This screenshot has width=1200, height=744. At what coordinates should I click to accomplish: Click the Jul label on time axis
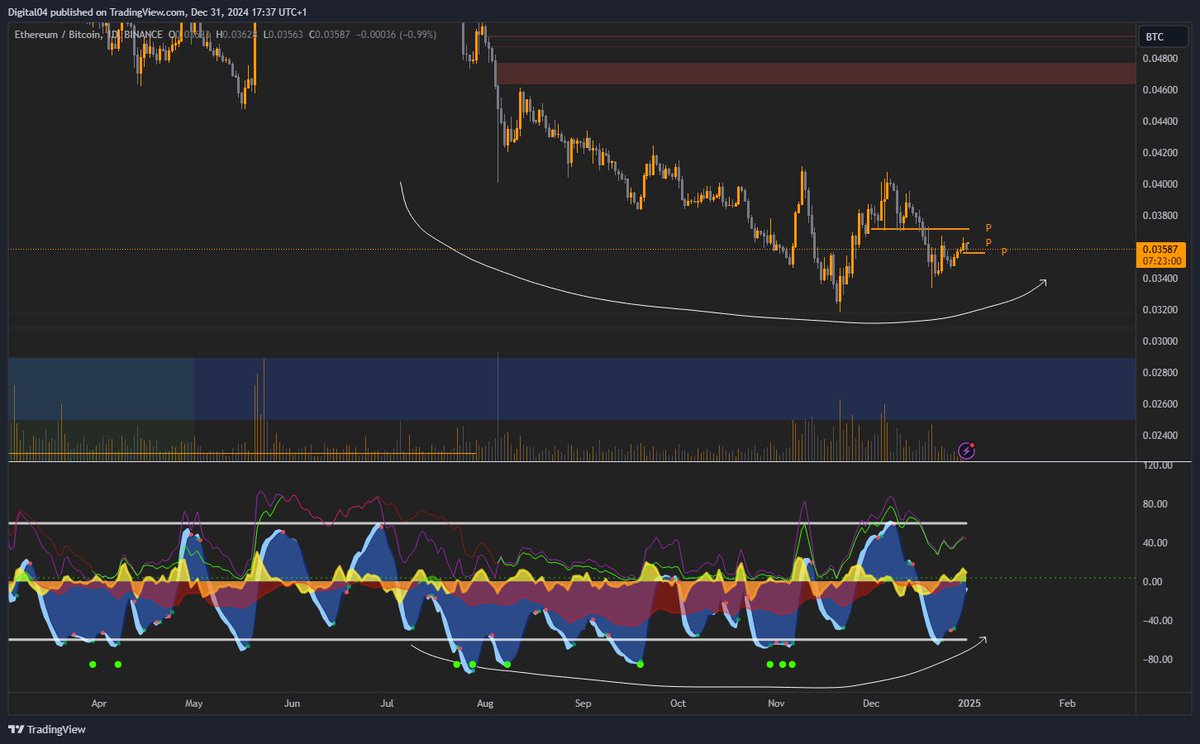click(386, 704)
